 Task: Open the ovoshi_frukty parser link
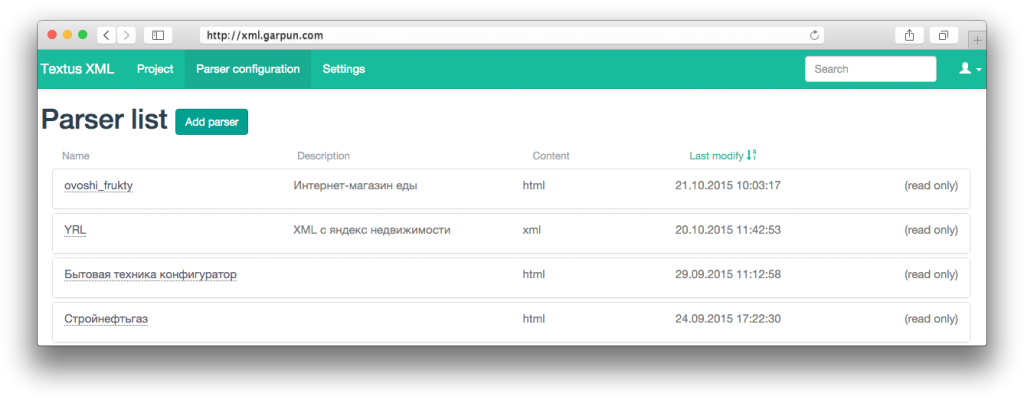pyautogui.click(x=98, y=185)
